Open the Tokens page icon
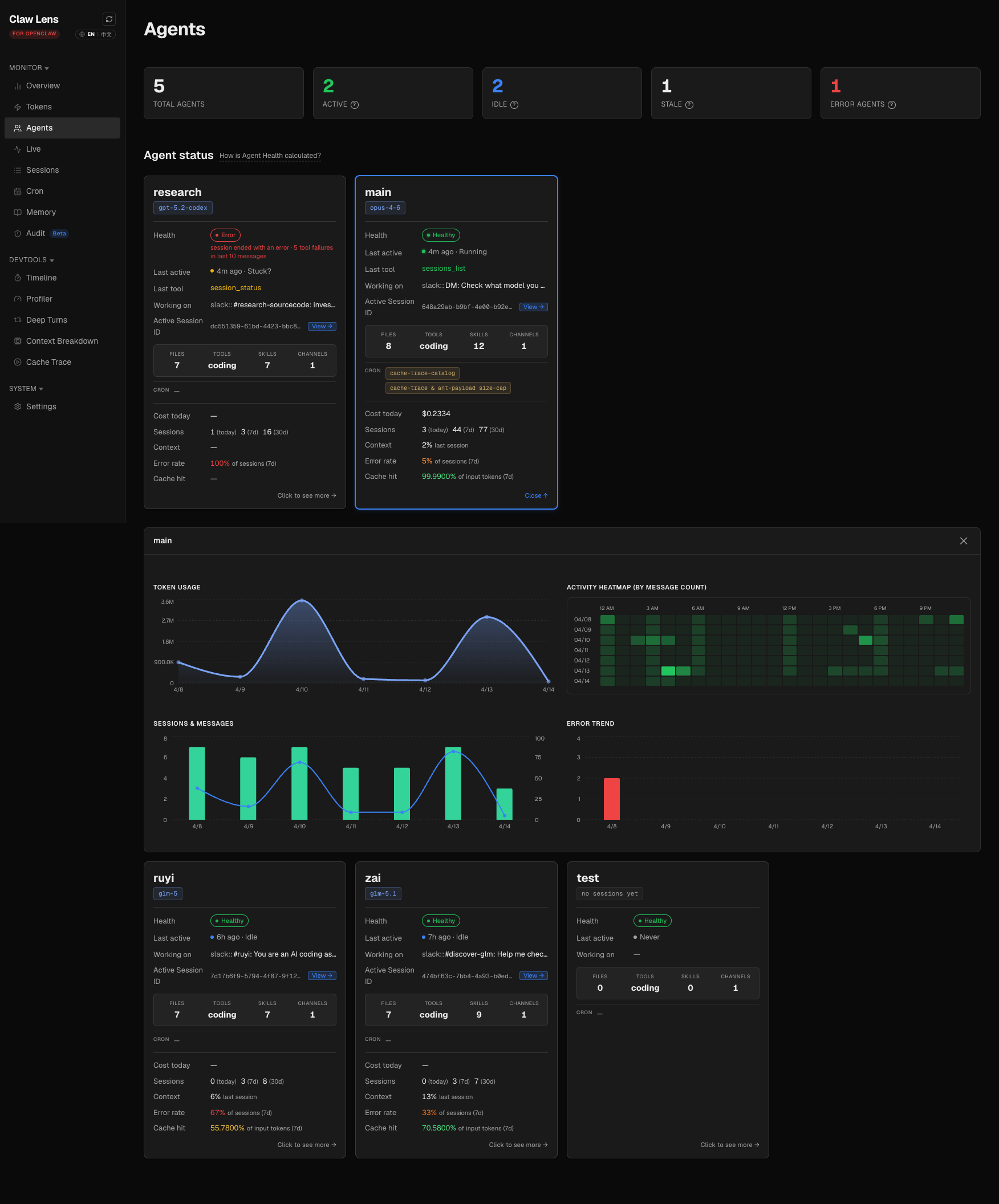This screenshot has width=999, height=1204. tap(18, 107)
